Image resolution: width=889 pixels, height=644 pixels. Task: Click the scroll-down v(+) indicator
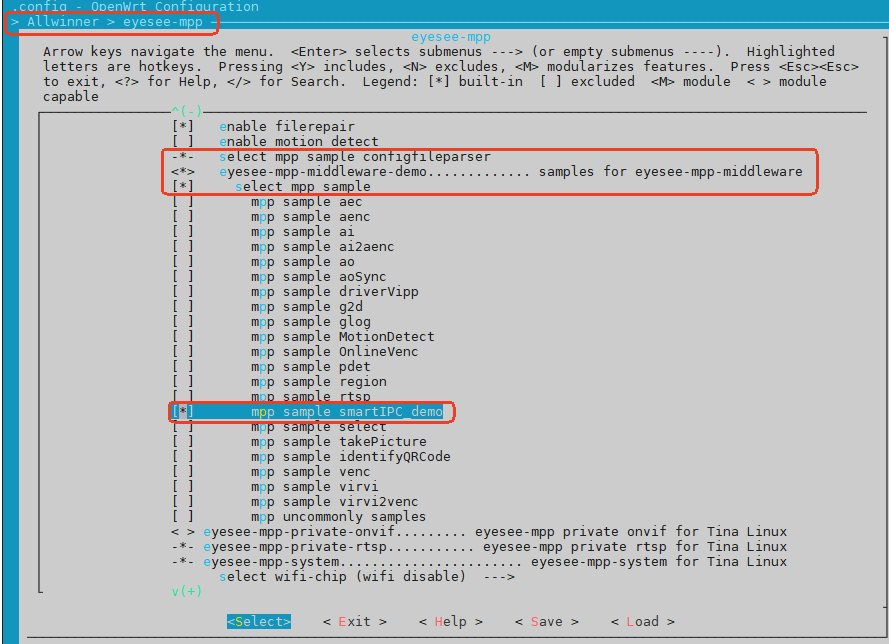point(186,592)
